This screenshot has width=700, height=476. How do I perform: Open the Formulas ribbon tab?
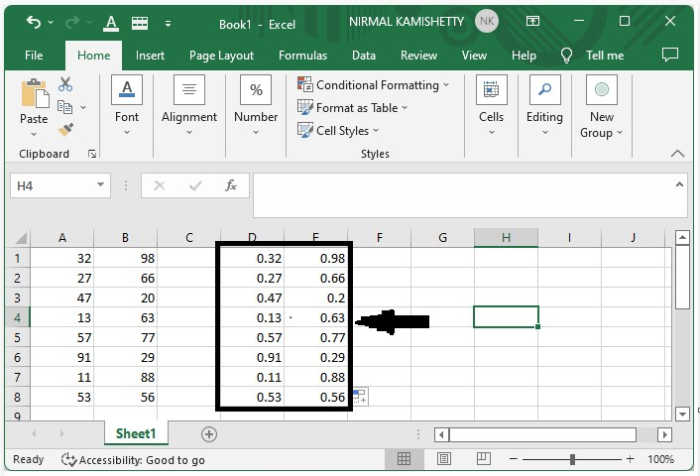[302, 56]
